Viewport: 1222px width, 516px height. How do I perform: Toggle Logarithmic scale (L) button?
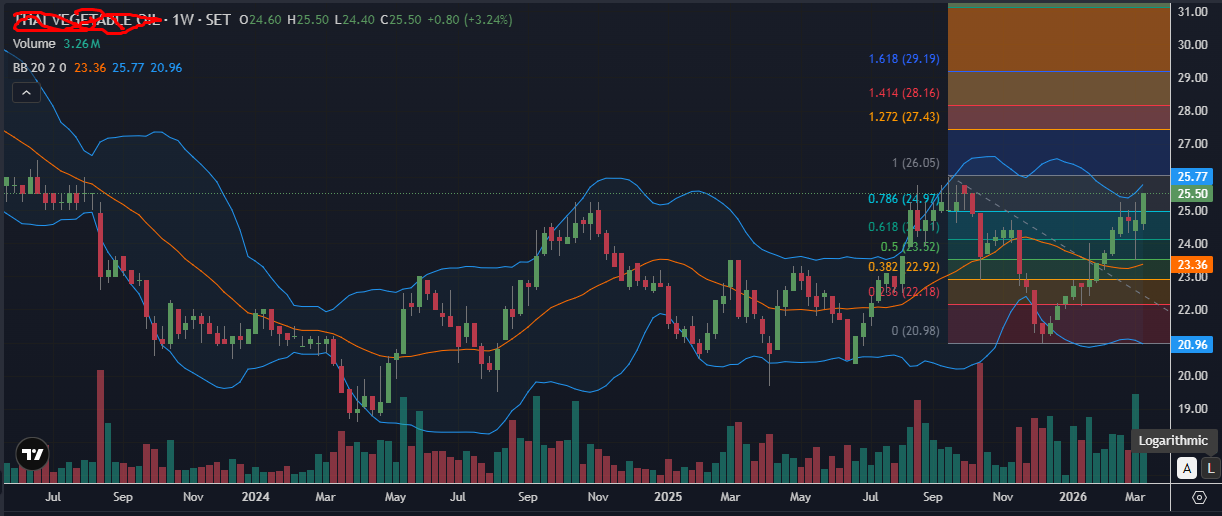click(x=1210, y=467)
